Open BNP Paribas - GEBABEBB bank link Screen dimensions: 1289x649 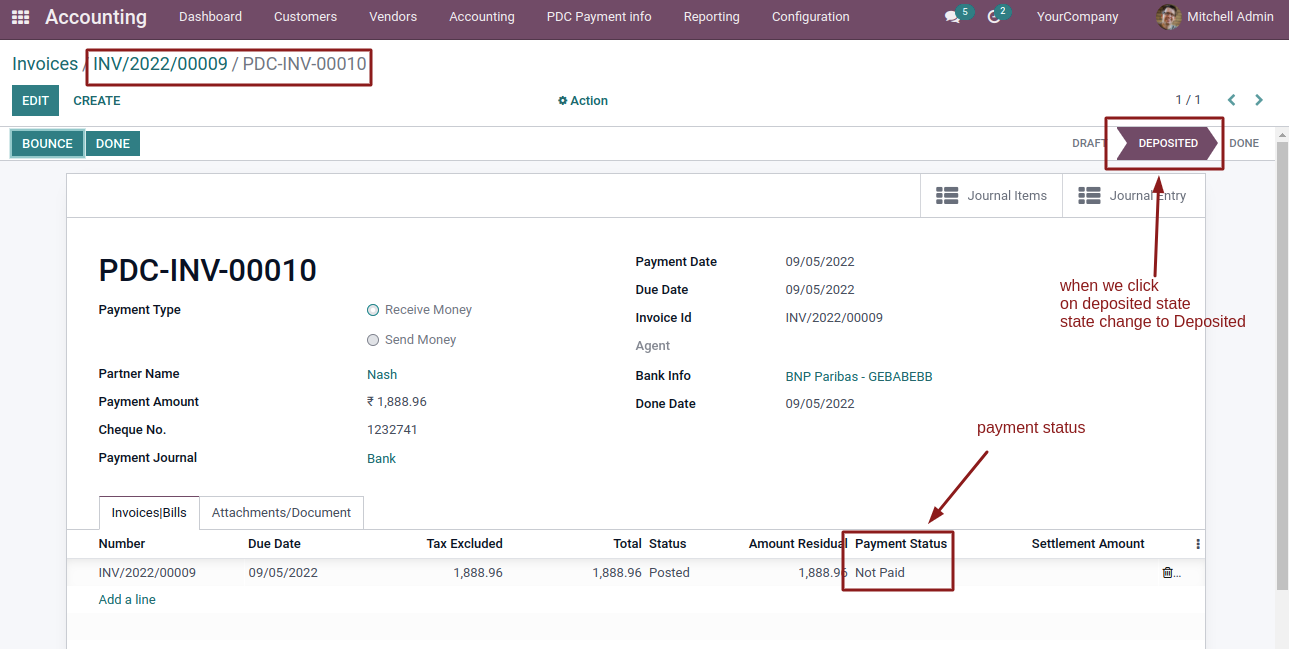point(859,377)
